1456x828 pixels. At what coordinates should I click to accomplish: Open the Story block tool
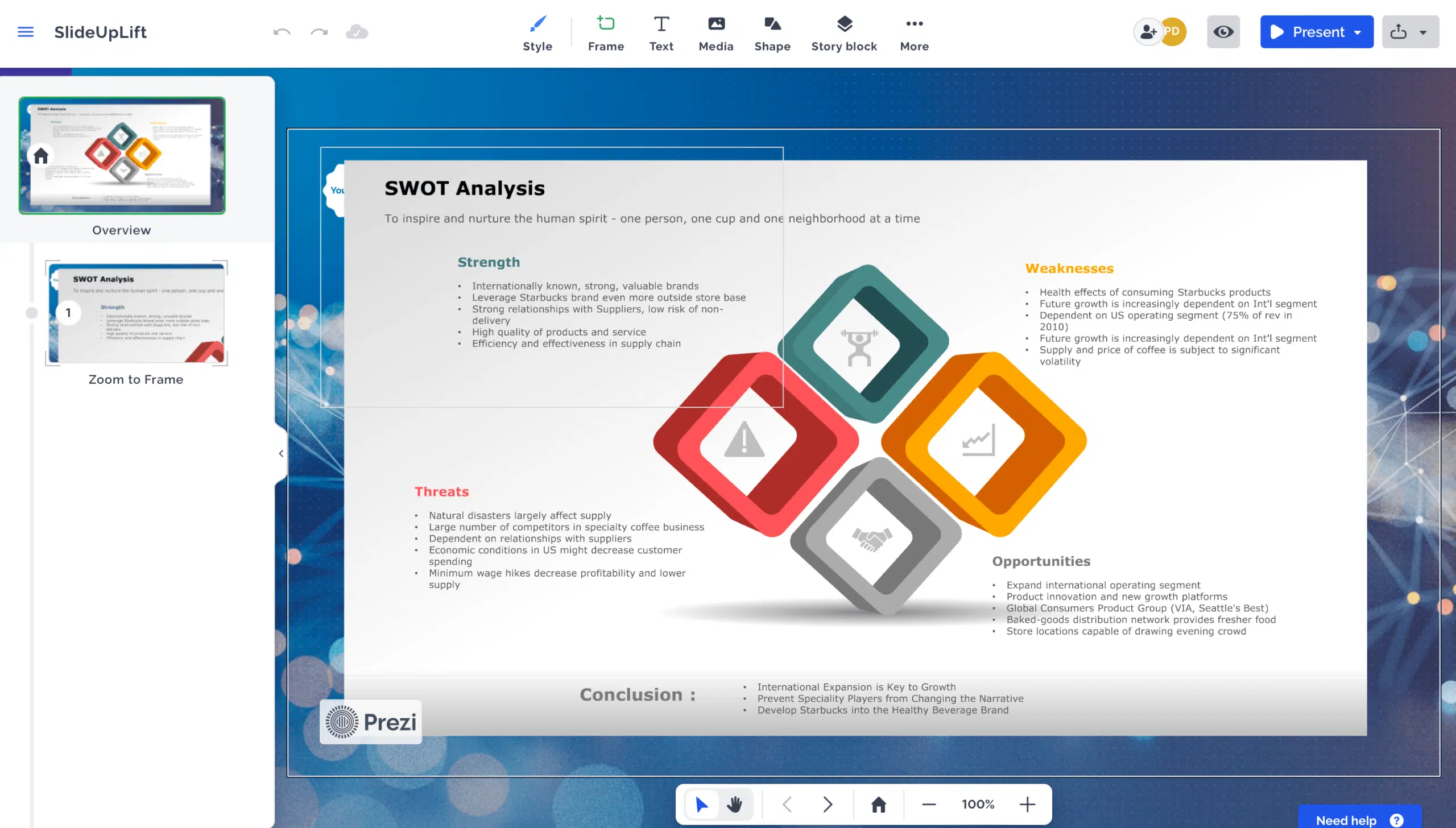pos(843,32)
